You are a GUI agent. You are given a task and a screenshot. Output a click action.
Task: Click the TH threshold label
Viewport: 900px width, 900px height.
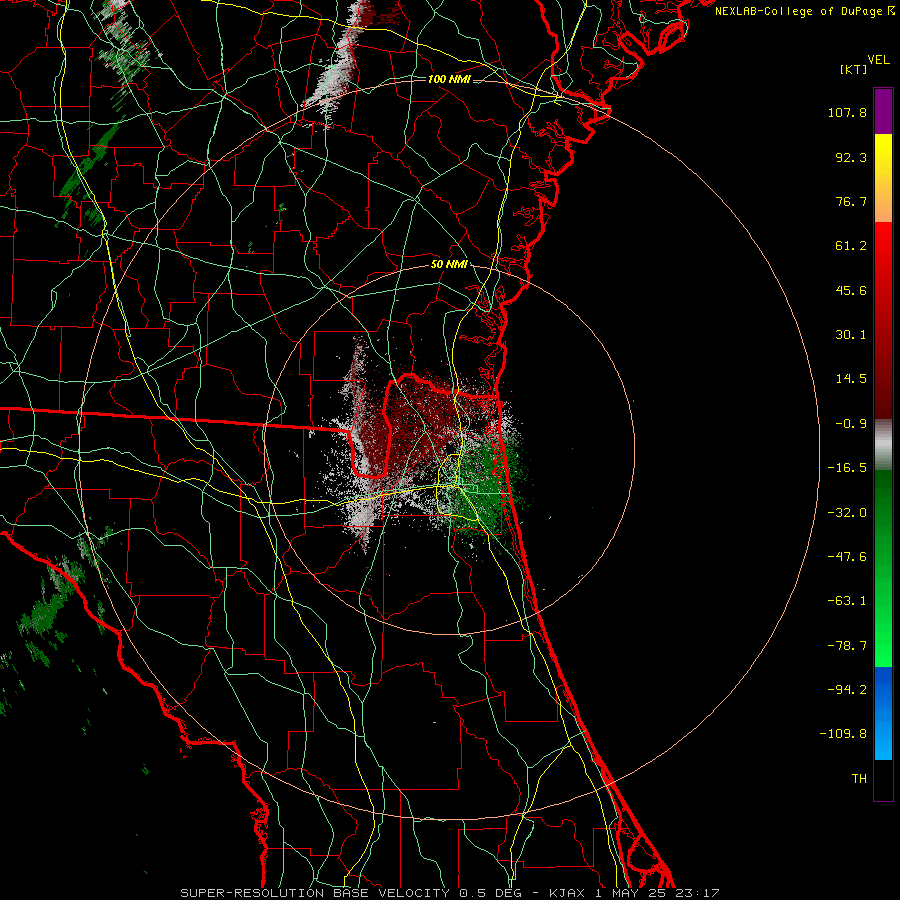[x=859, y=779]
